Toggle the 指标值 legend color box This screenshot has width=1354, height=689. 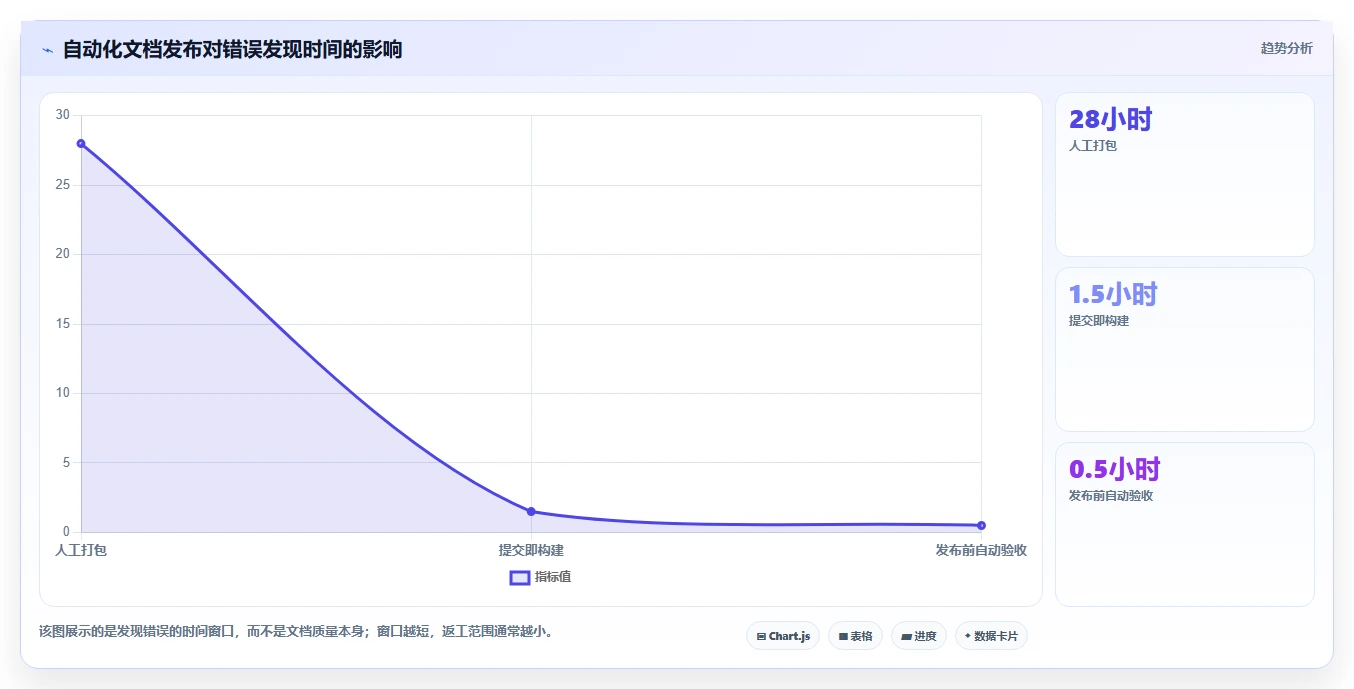520,577
